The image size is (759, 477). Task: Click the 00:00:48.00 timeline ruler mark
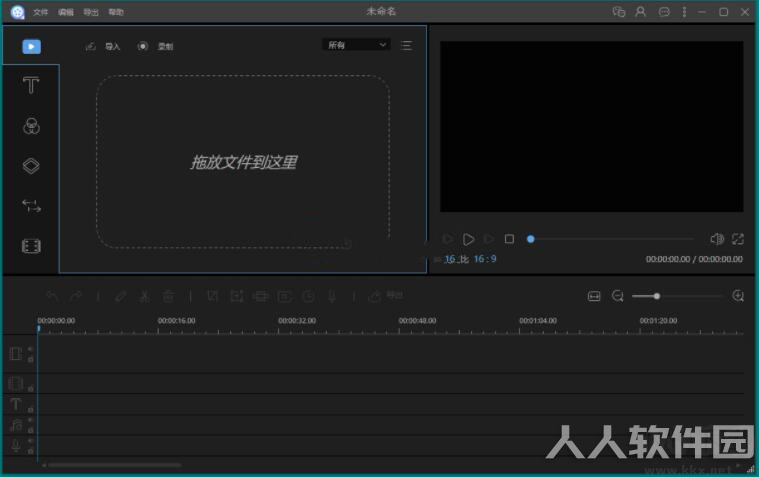tap(417, 321)
